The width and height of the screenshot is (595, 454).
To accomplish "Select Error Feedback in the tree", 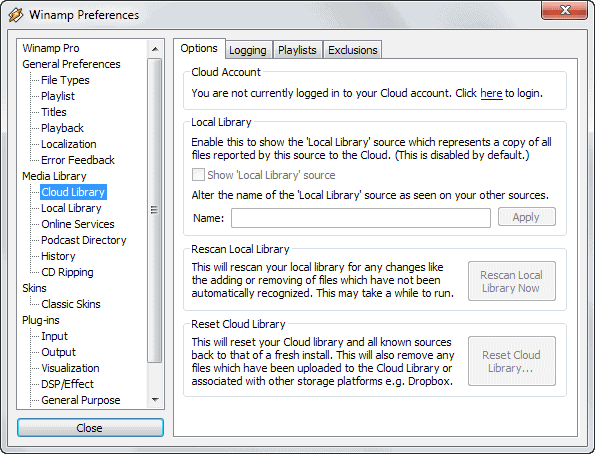I will pos(78,160).
